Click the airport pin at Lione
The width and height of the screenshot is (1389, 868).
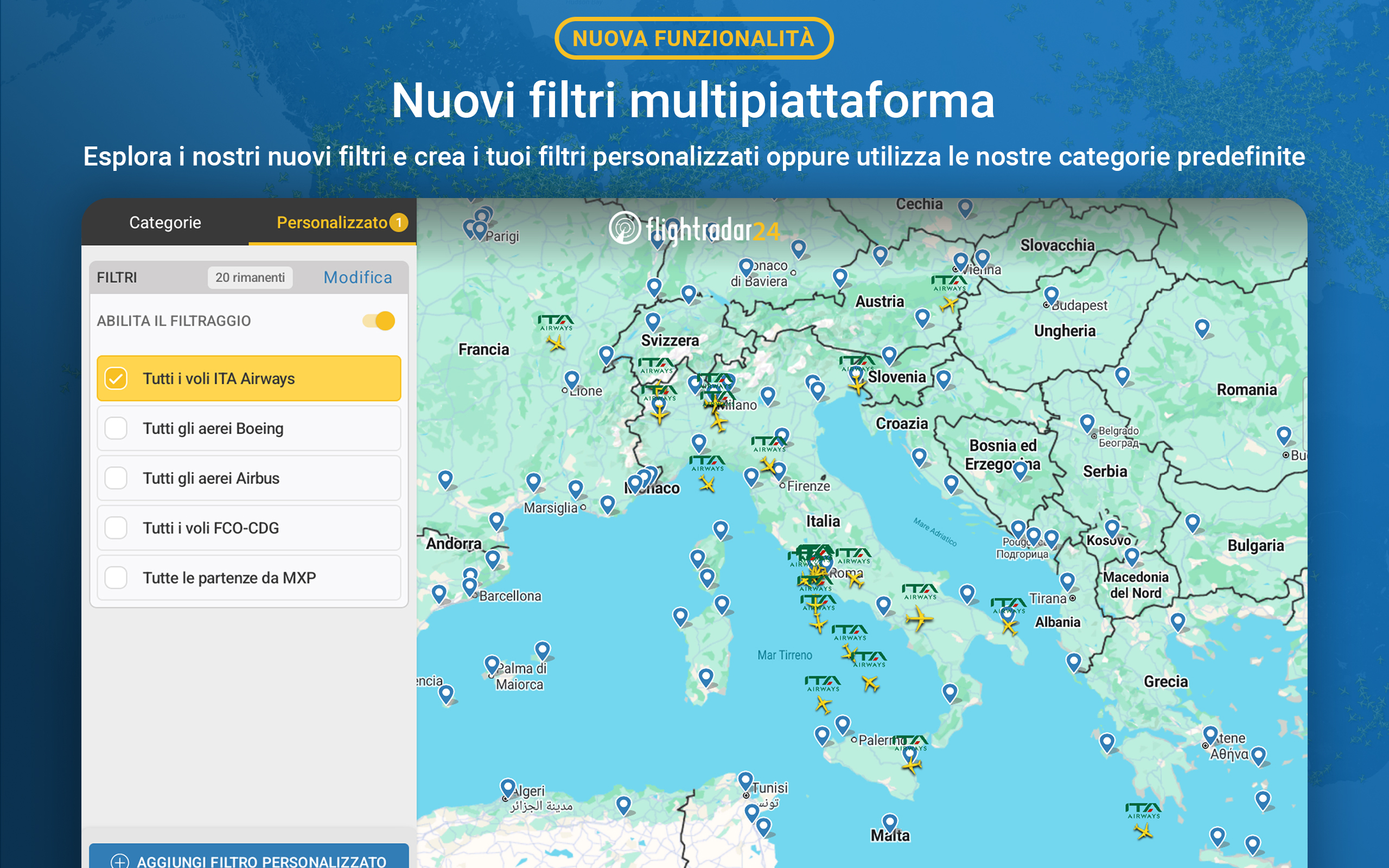point(572,380)
